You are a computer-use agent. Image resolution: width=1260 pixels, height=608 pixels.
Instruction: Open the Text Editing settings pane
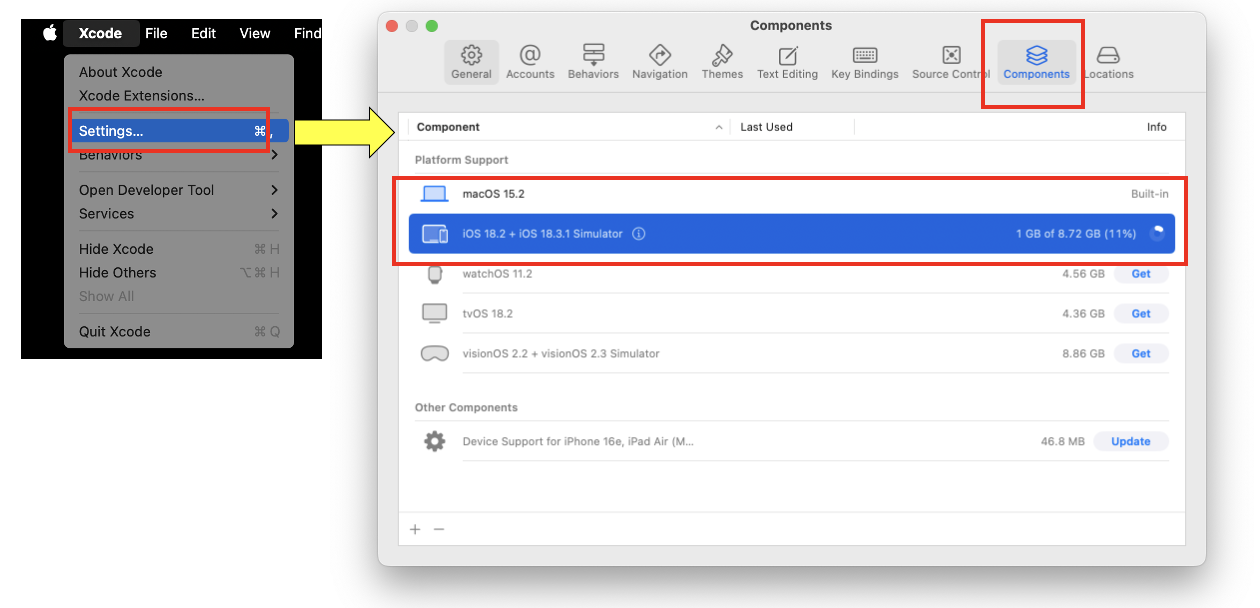click(787, 62)
